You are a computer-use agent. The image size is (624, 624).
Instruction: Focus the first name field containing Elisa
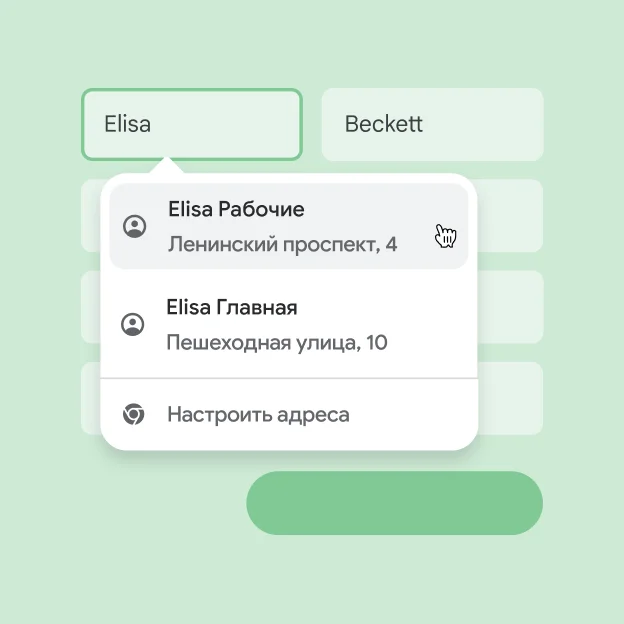click(190, 124)
